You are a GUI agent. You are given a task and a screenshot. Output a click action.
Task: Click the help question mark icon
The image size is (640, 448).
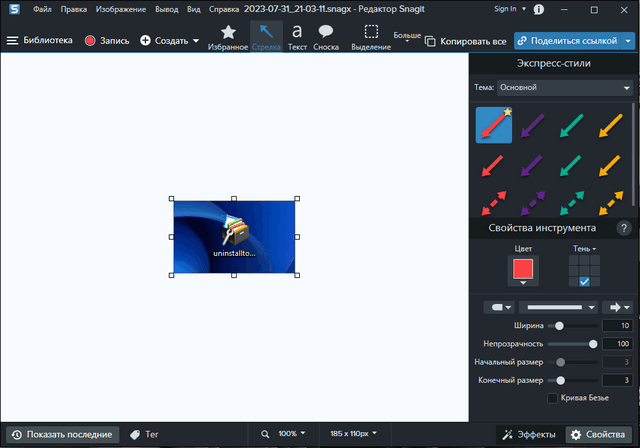pyautogui.click(x=624, y=228)
